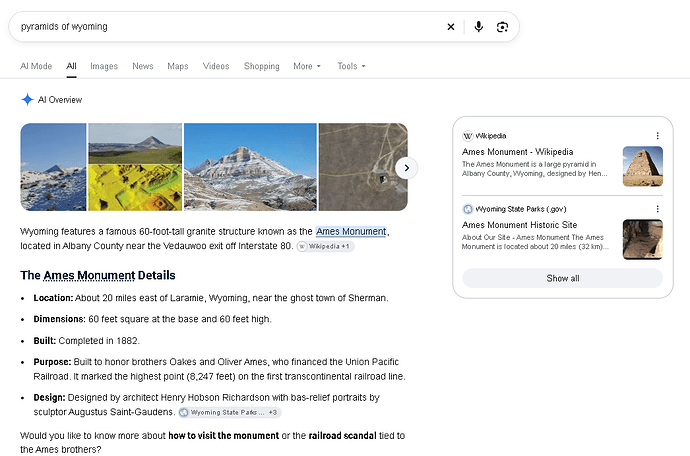Open the yellow-green lidar map thumbnail
The width and height of the screenshot is (690, 456).
[135, 188]
